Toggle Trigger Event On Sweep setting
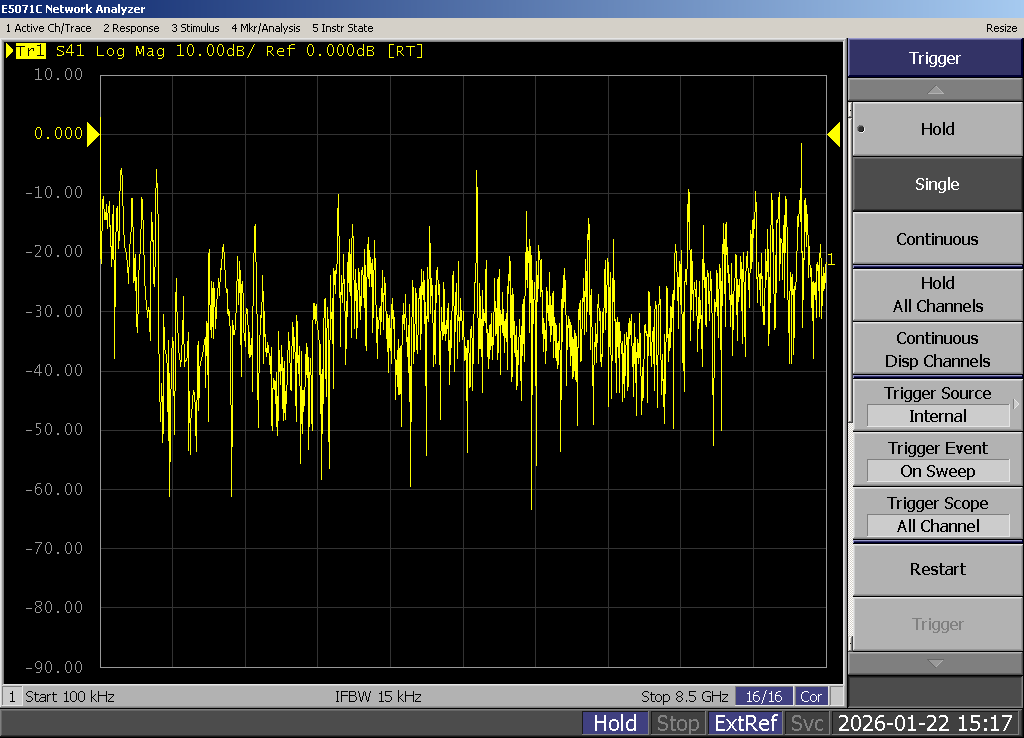The width and height of the screenshot is (1024, 738). [936, 460]
